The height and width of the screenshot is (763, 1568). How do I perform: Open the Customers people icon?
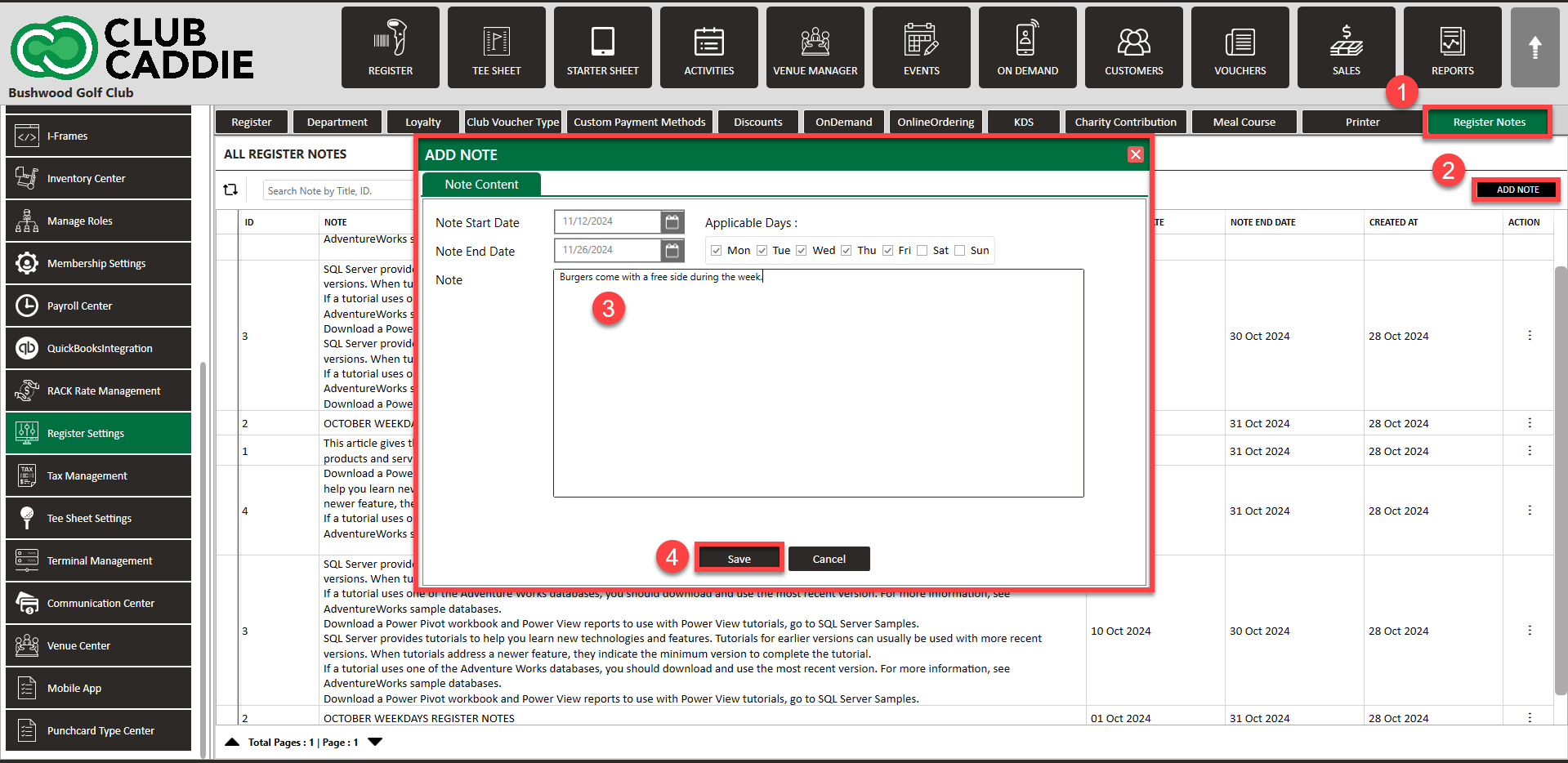[1134, 41]
